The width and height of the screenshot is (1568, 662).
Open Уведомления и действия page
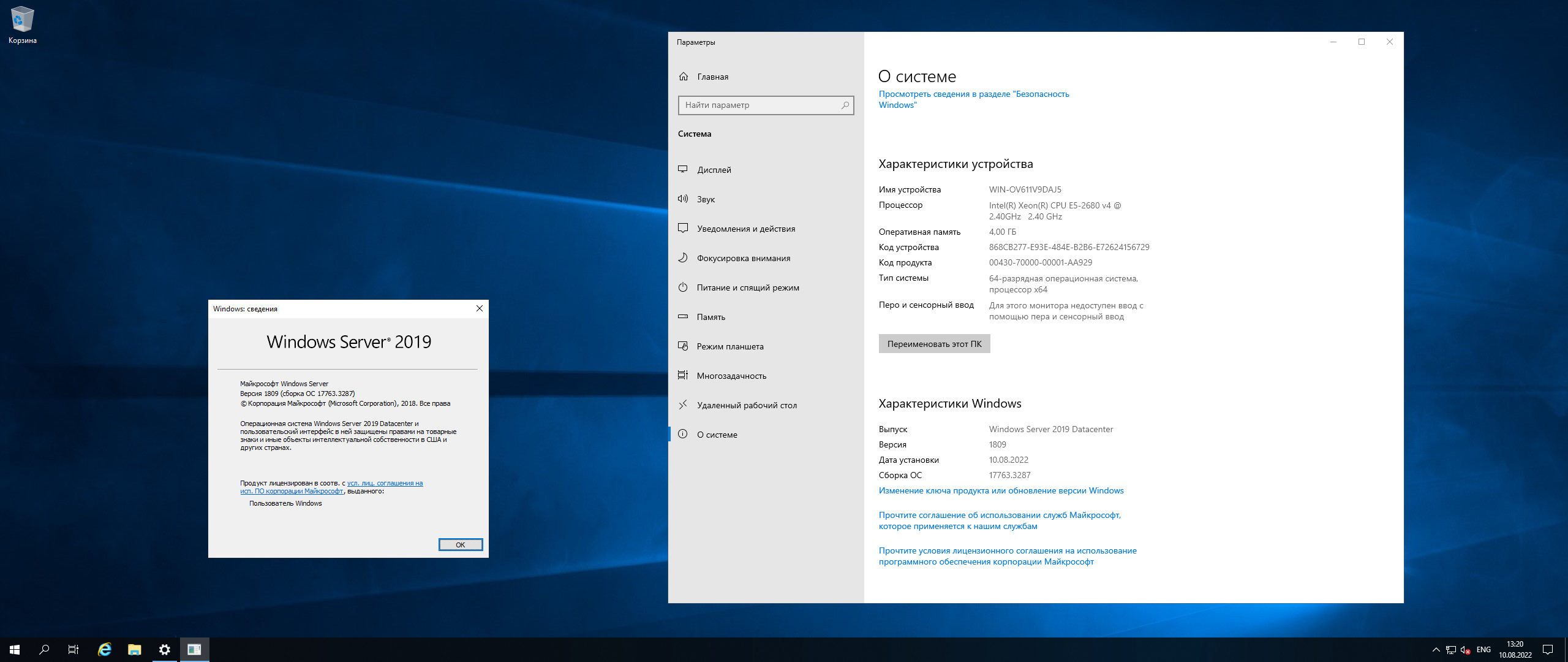pos(766,229)
